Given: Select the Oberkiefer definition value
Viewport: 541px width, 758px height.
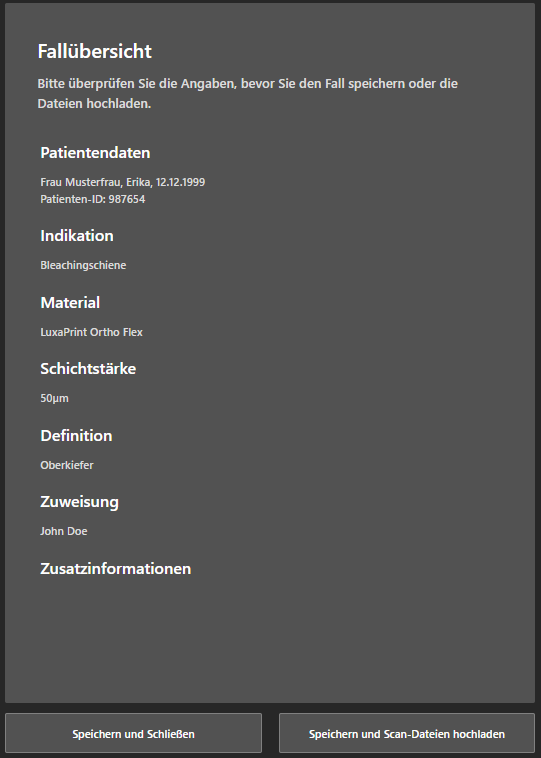Looking at the screenshot, I should point(67,465).
